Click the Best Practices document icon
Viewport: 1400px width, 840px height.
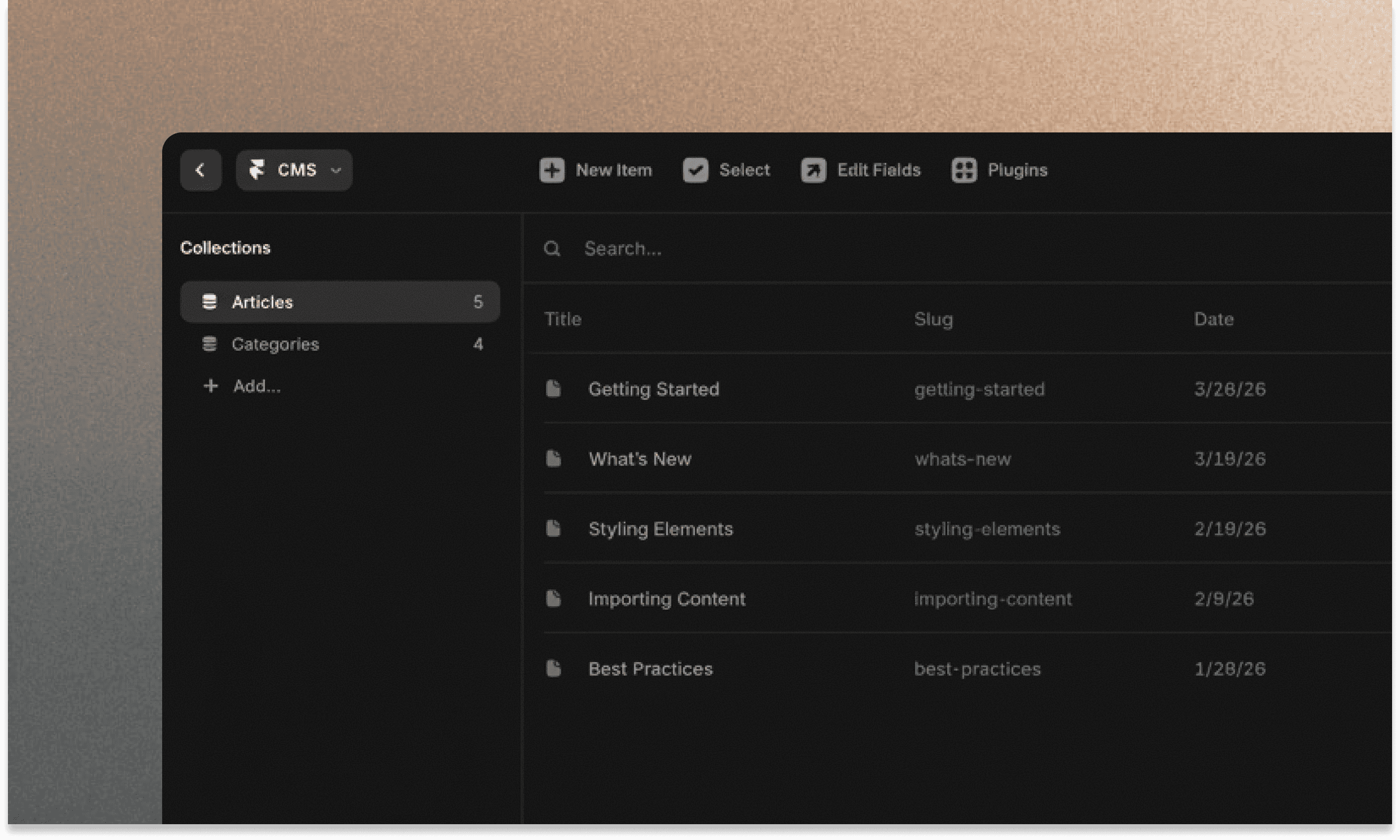553,669
